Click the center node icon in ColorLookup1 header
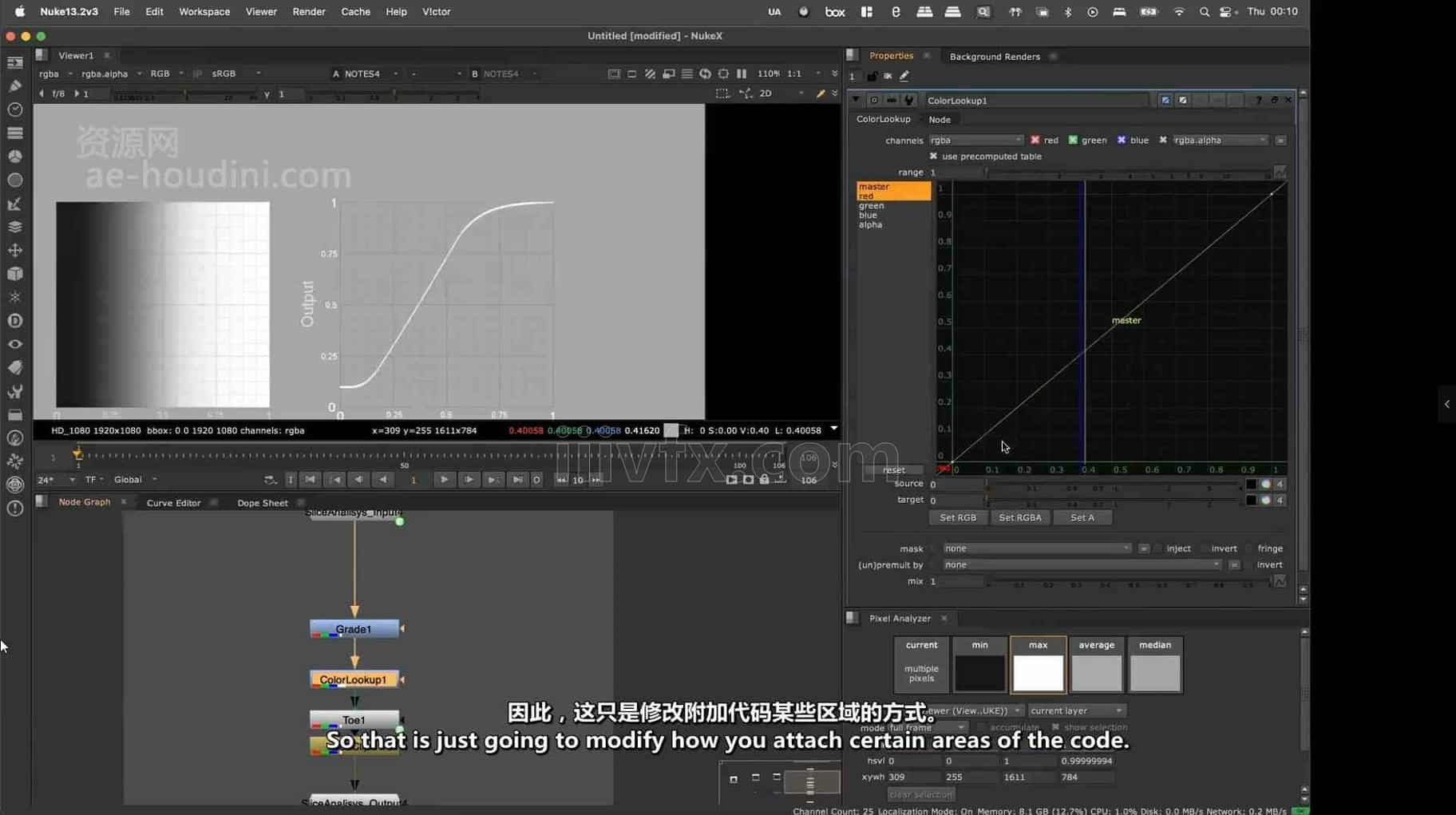1456x815 pixels. click(874, 101)
